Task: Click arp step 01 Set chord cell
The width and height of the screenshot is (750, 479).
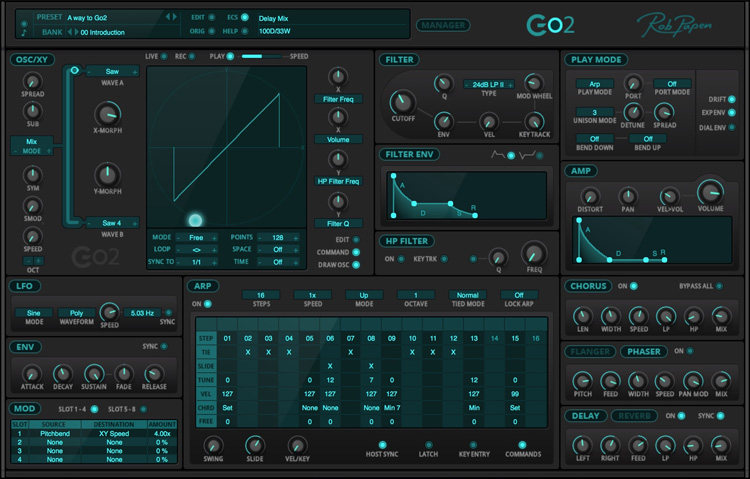Action: coord(227,408)
